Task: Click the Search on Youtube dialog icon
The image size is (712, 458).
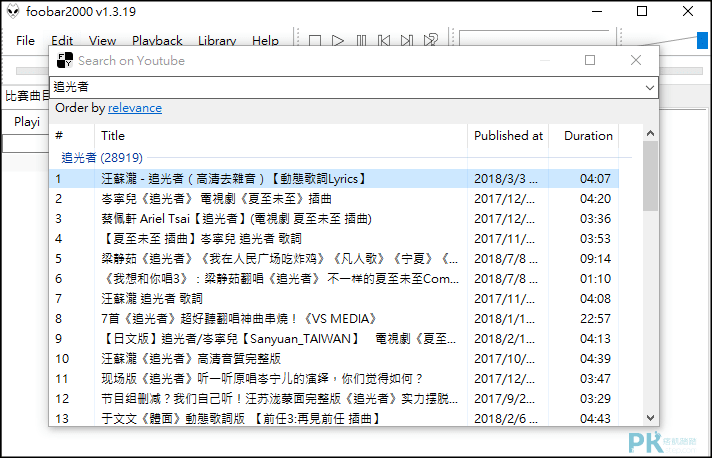Action: pyautogui.click(x=65, y=60)
